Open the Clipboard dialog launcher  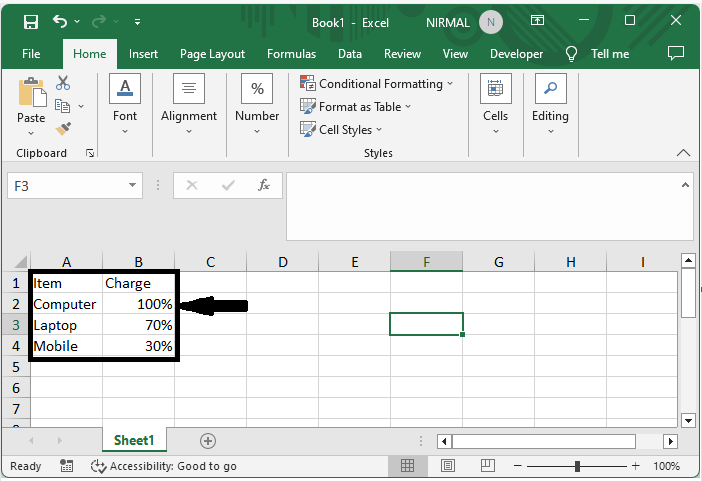click(90, 154)
